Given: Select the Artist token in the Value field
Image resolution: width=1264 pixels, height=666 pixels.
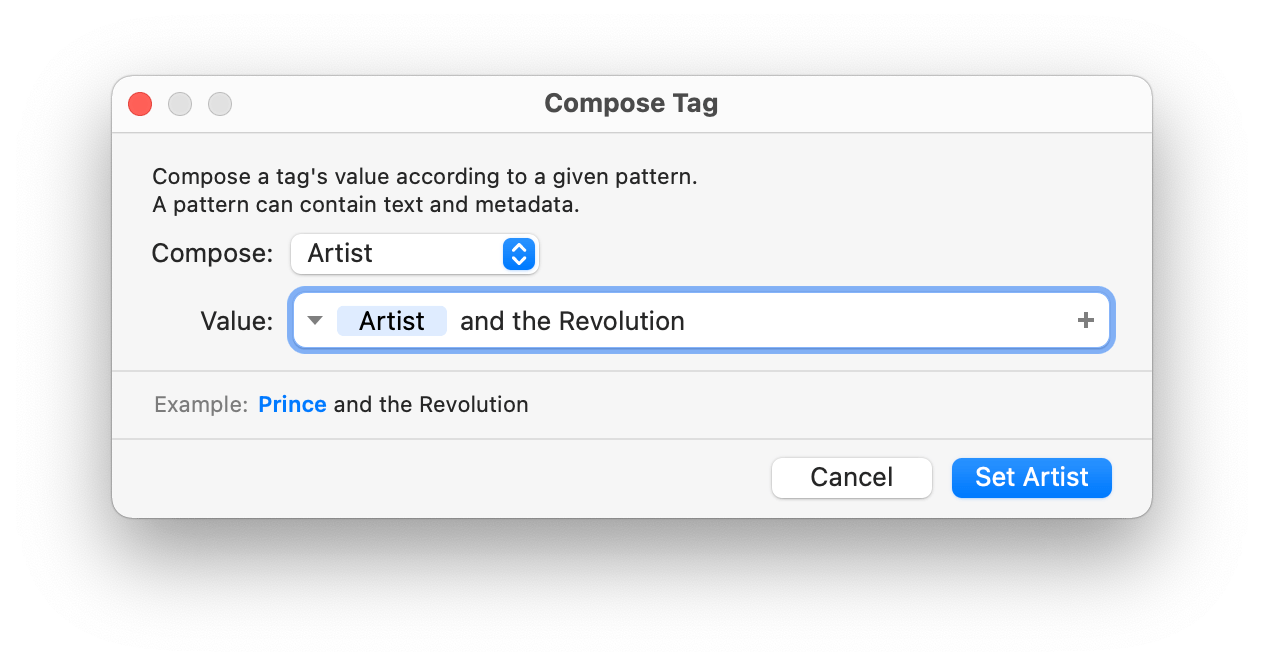Looking at the screenshot, I should 392,321.
